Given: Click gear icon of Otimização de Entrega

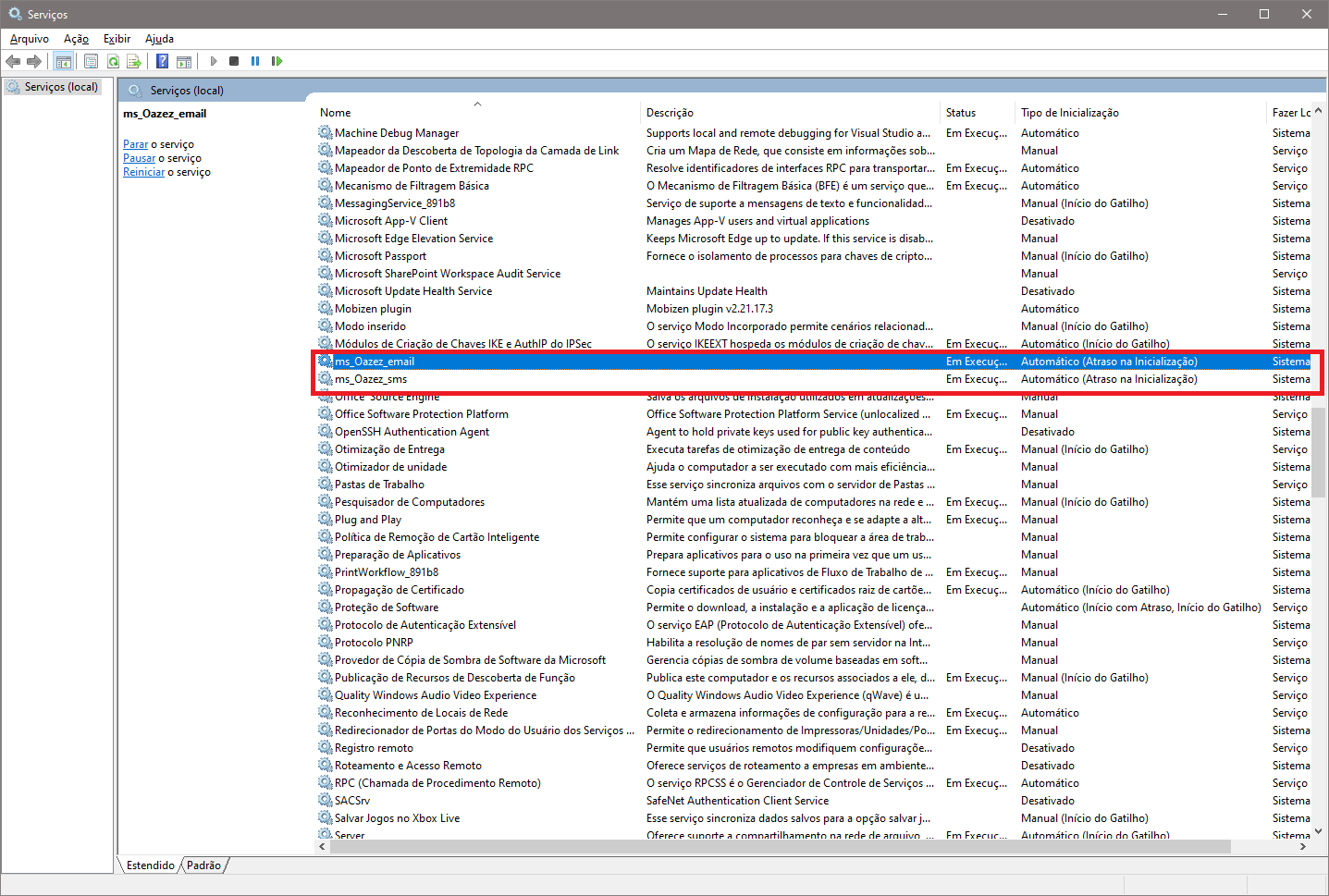Looking at the screenshot, I should point(326,449).
